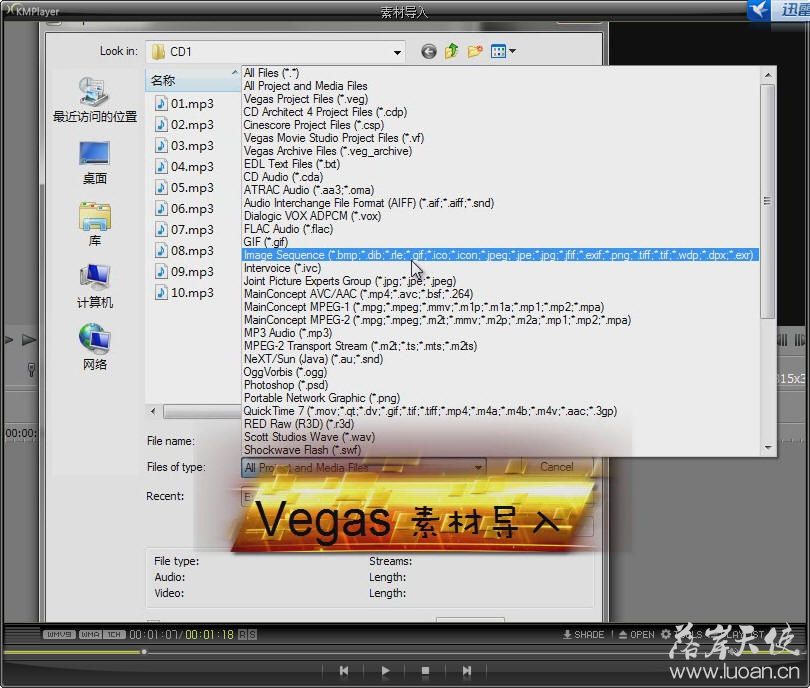Click KMPlayer play button
This screenshot has height=688, width=810.
[x=385, y=670]
